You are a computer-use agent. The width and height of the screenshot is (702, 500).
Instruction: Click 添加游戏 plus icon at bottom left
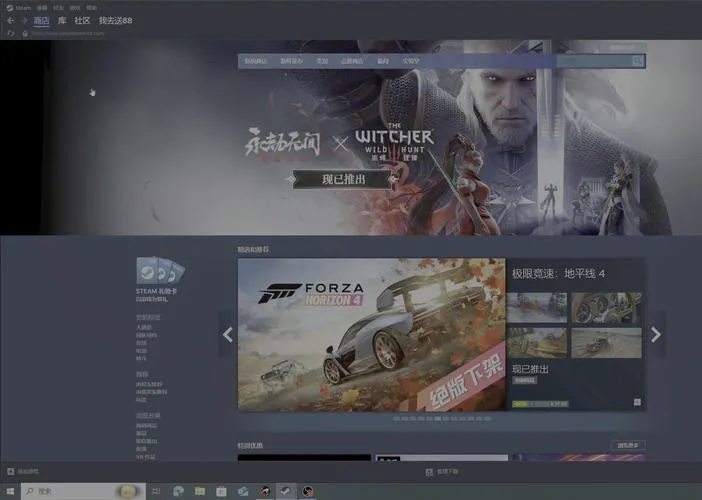11,471
